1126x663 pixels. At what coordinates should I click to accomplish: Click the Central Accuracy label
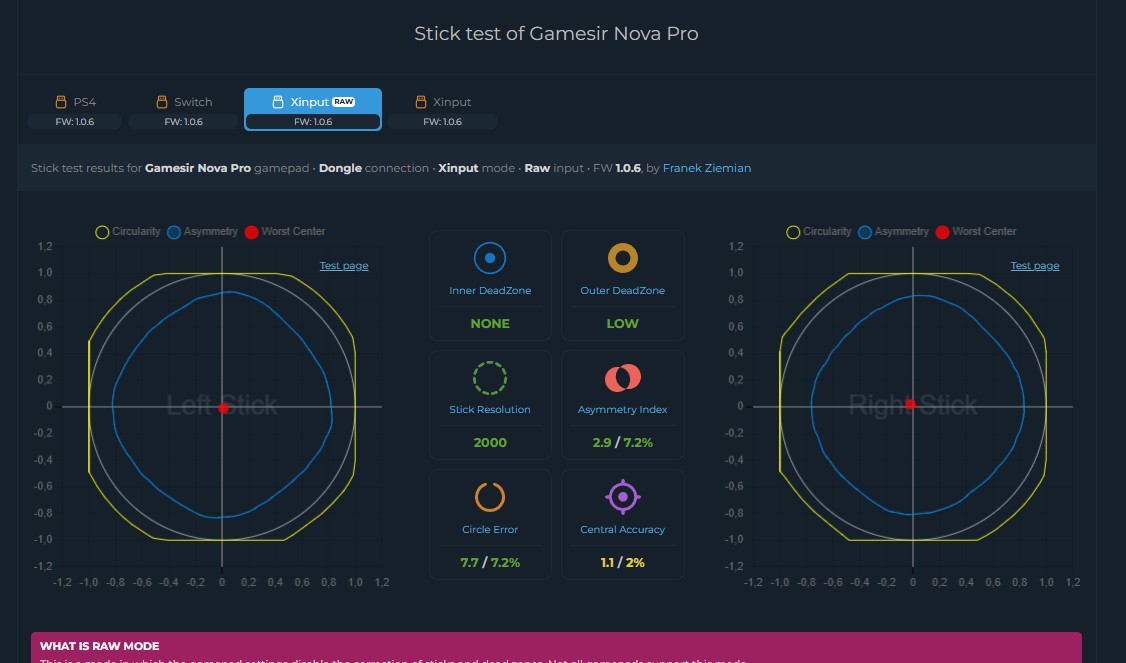pyautogui.click(x=623, y=530)
